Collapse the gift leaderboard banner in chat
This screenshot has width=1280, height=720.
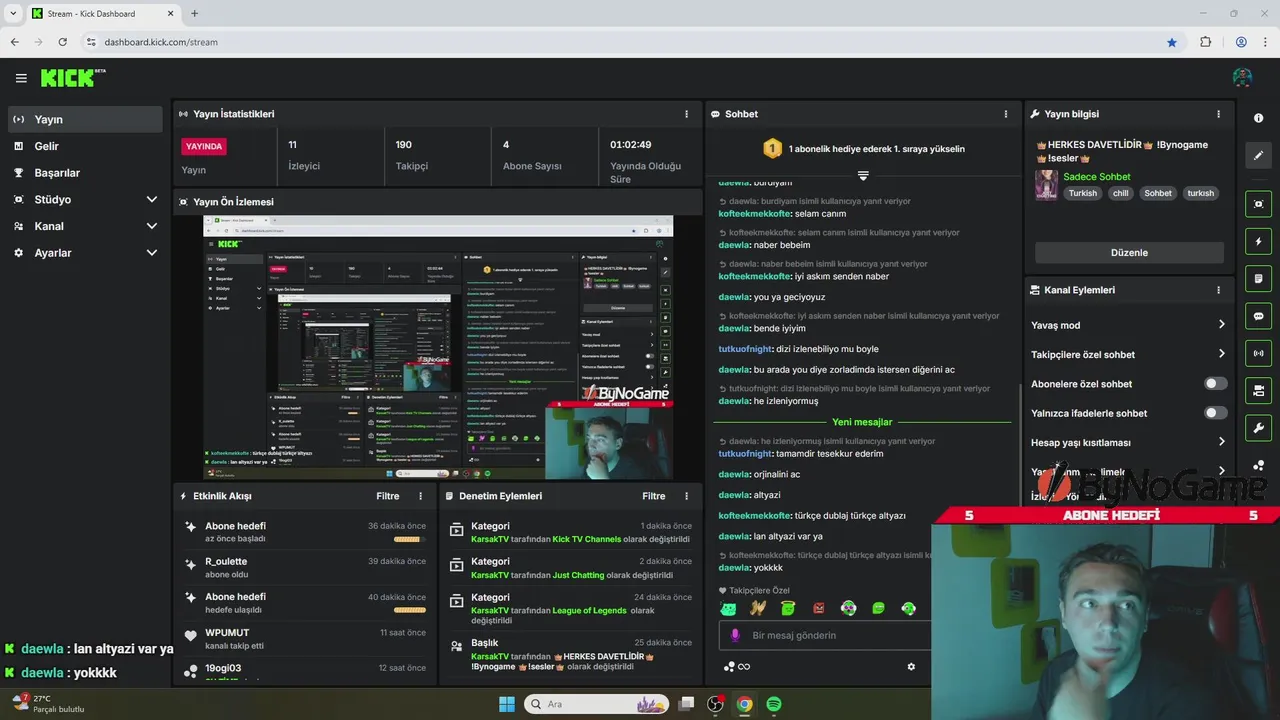tap(863, 176)
